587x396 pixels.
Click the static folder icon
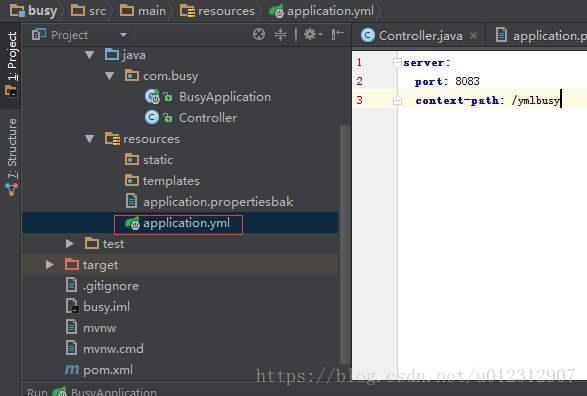pyautogui.click(x=131, y=159)
